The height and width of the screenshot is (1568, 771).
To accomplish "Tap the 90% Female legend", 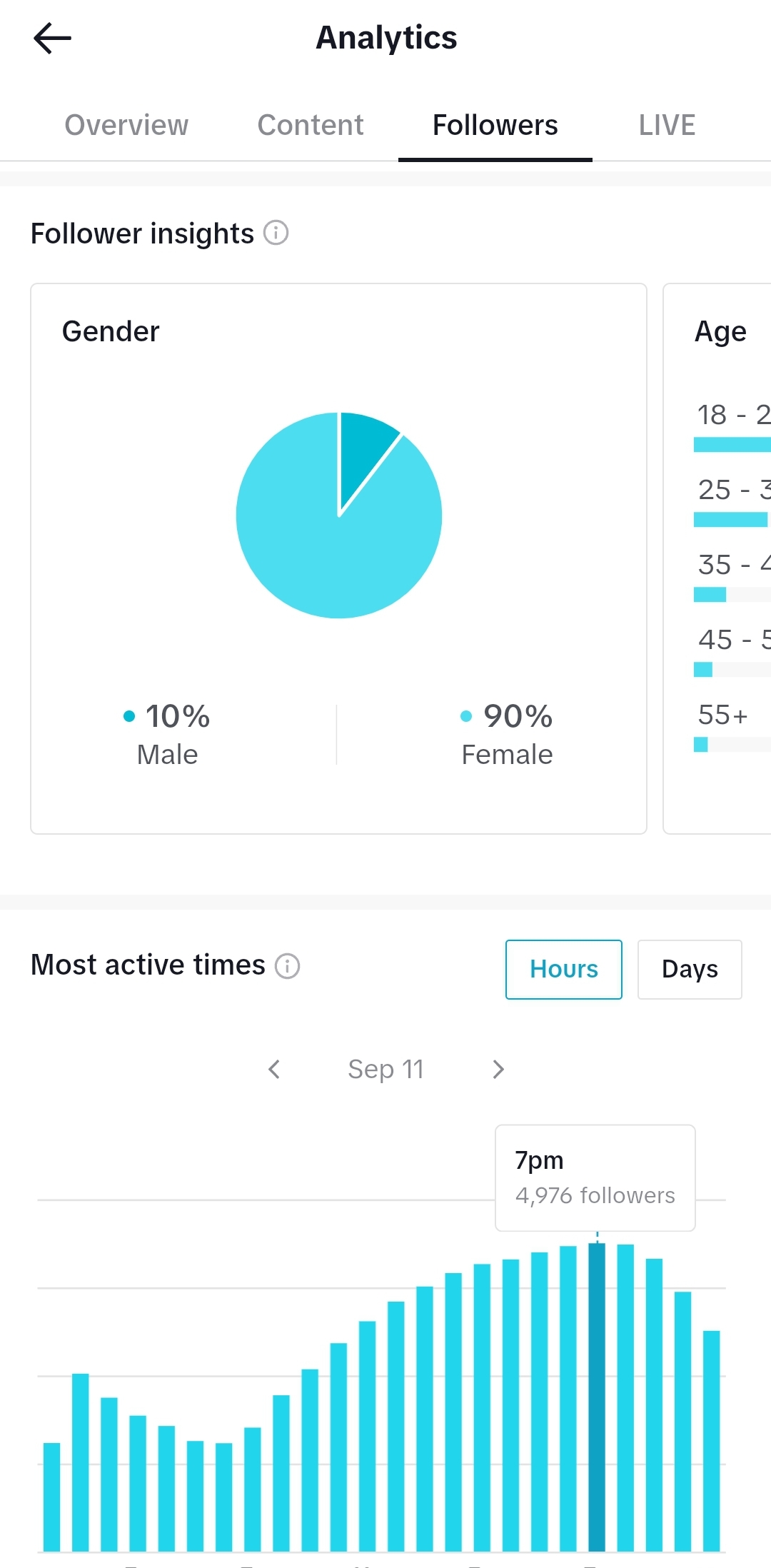I will 507,734.
